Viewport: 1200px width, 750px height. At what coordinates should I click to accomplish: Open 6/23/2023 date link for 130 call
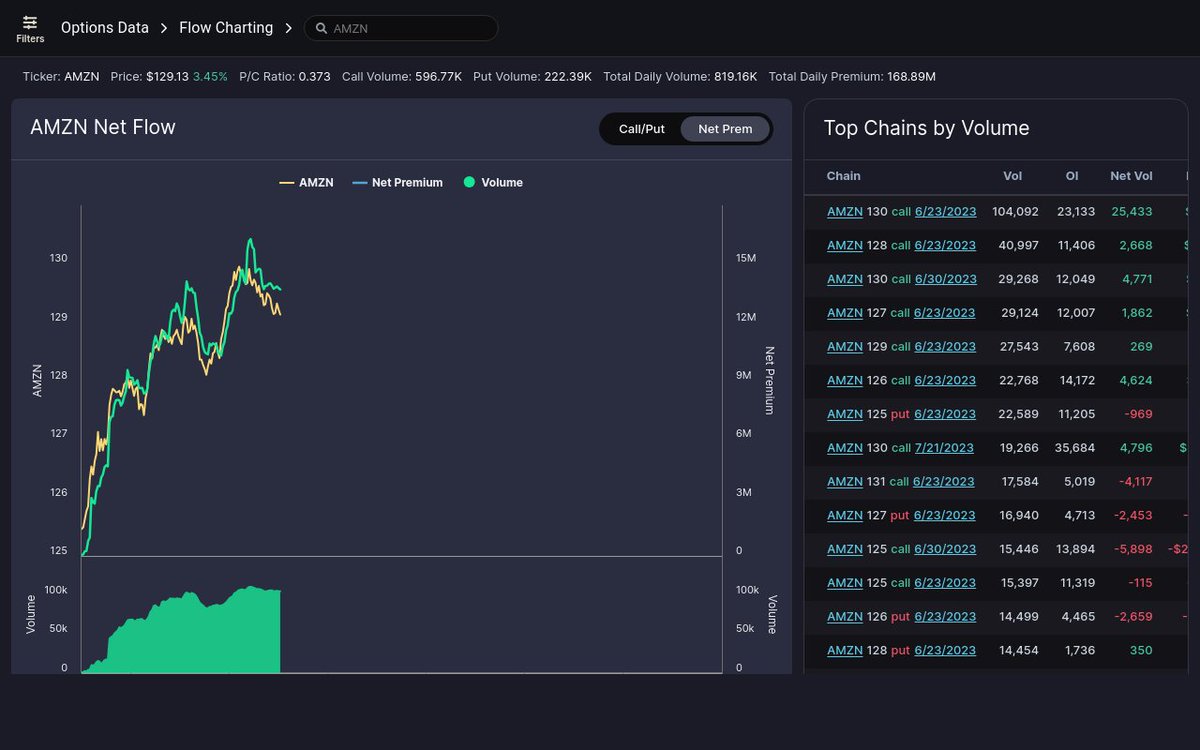pos(945,212)
